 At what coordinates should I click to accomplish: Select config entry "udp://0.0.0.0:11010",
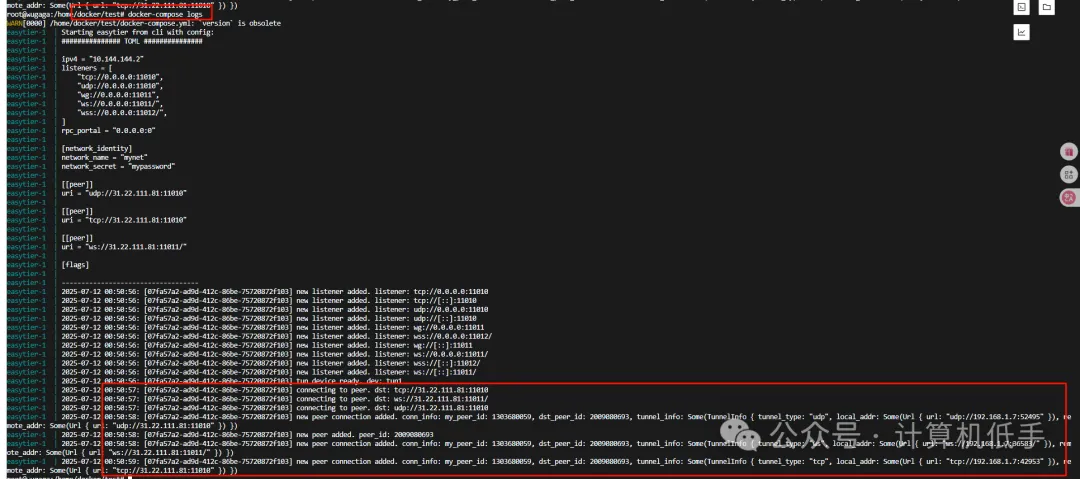120,86
